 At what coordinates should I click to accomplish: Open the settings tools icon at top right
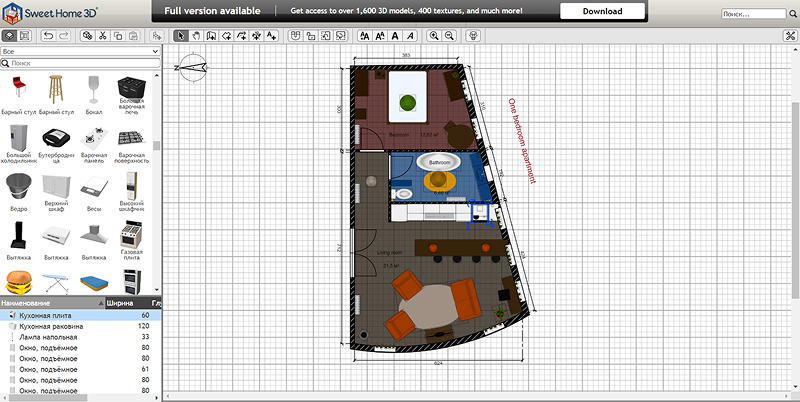[x=789, y=35]
